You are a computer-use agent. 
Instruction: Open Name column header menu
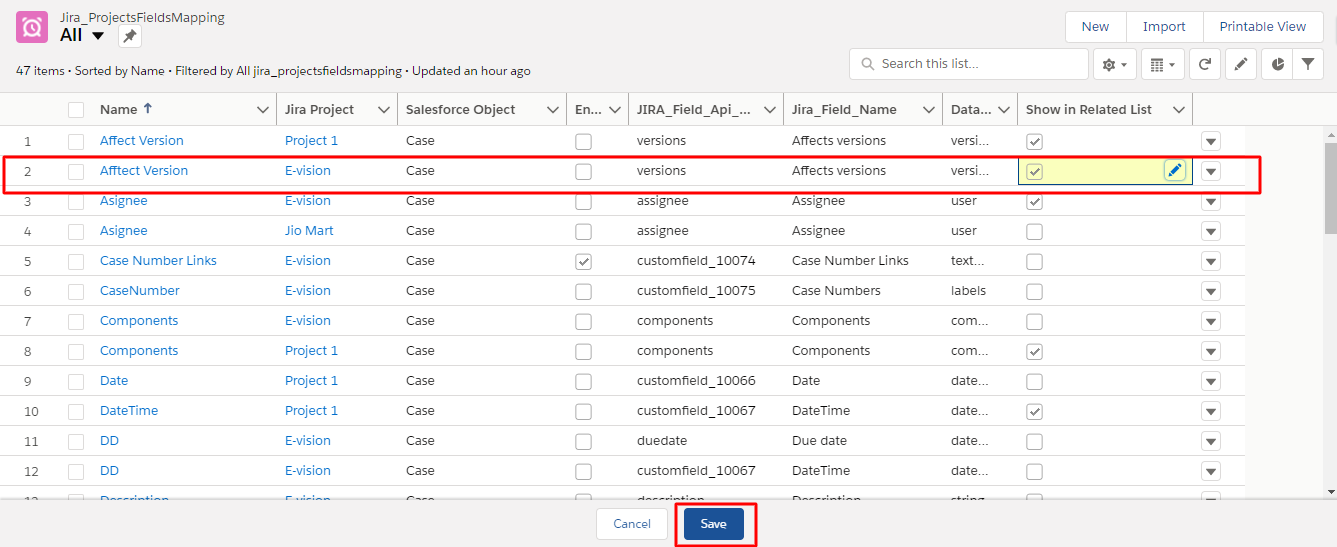tap(263, 110)
